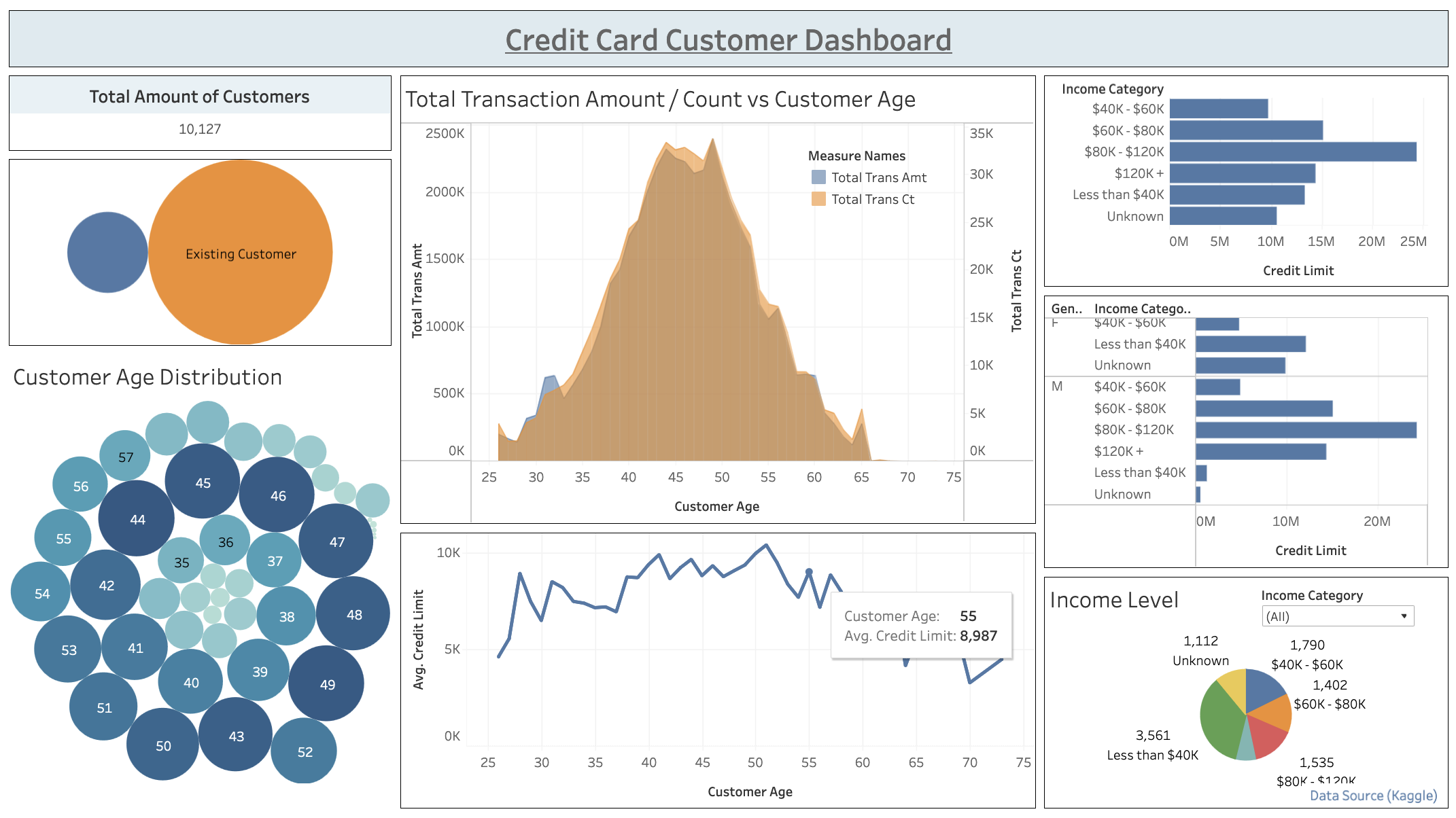
Task: Click the Data Source (Kaggle) link
Action: [x=1373, y=796]
